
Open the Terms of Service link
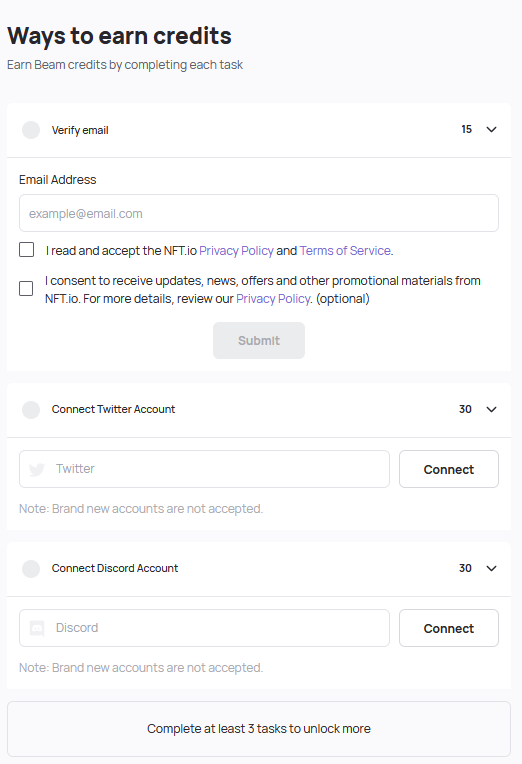tap(345, 250)
